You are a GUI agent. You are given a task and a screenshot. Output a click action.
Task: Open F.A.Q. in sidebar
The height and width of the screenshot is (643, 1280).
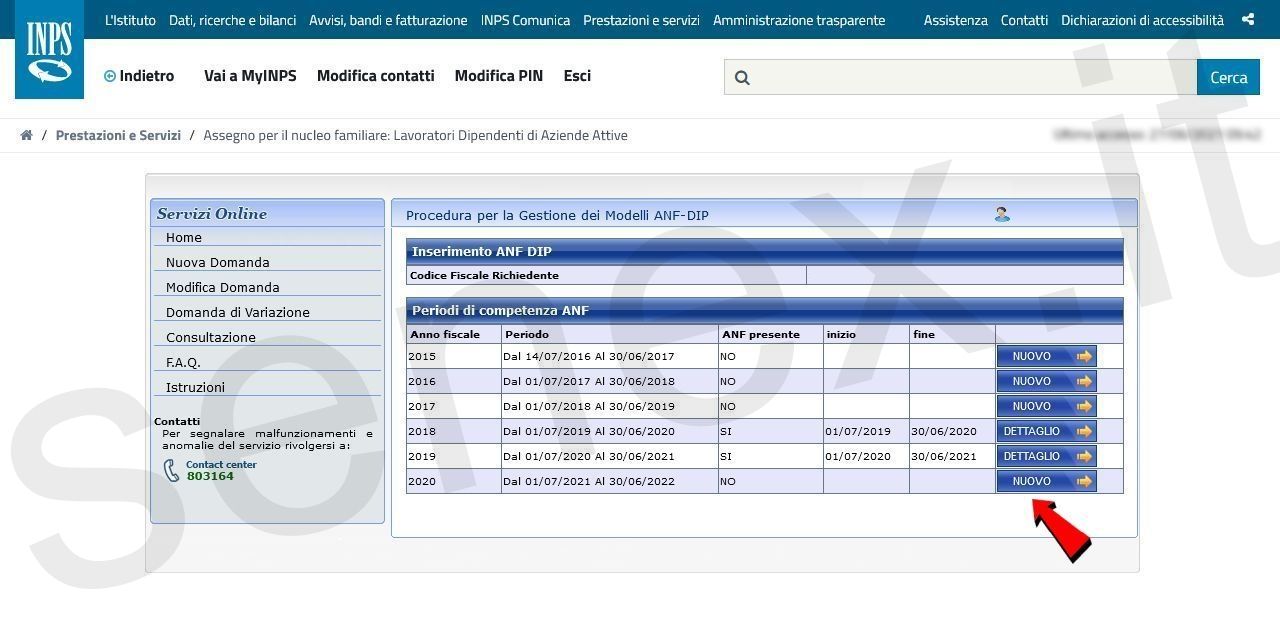183,362
